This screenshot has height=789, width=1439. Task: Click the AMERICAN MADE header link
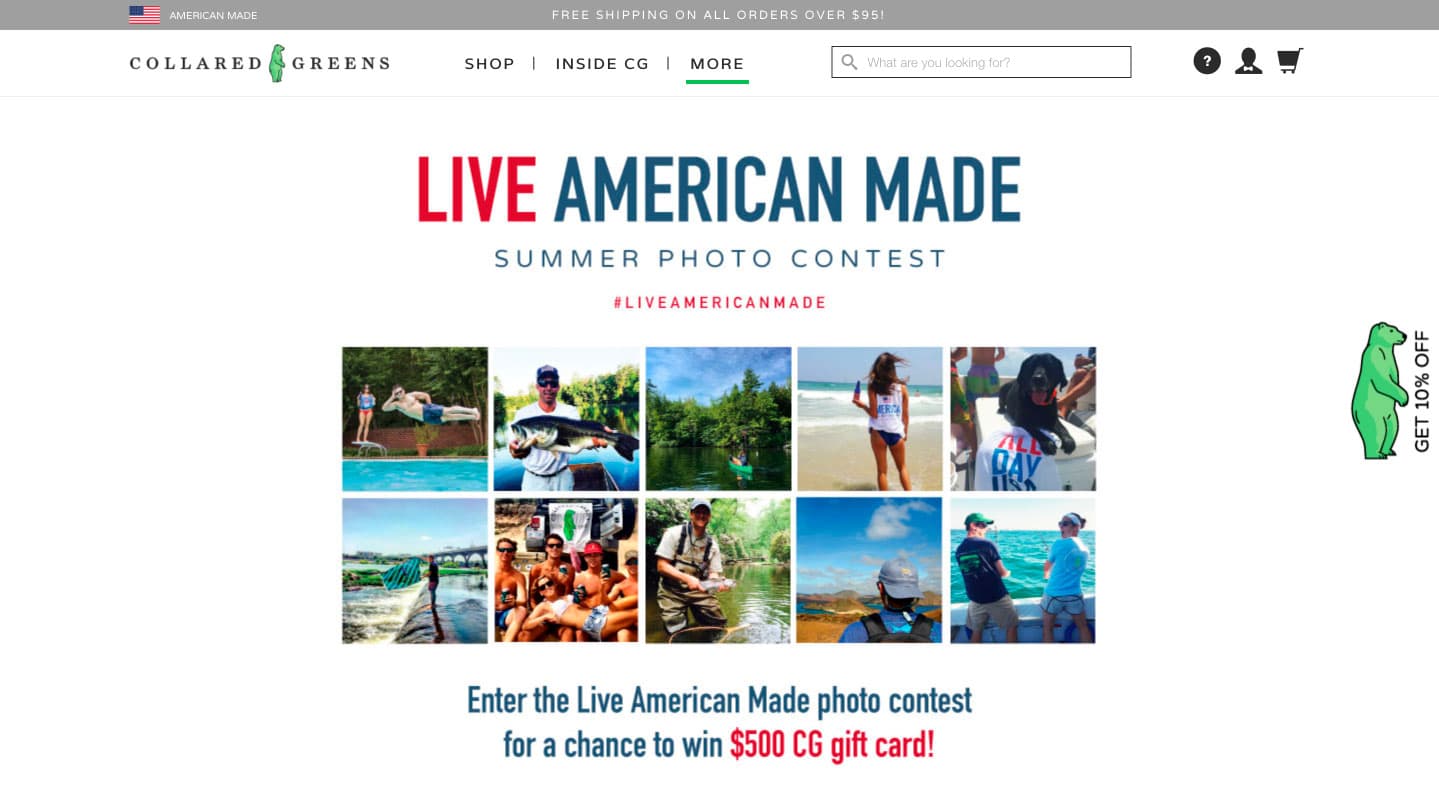pos(213,15)
